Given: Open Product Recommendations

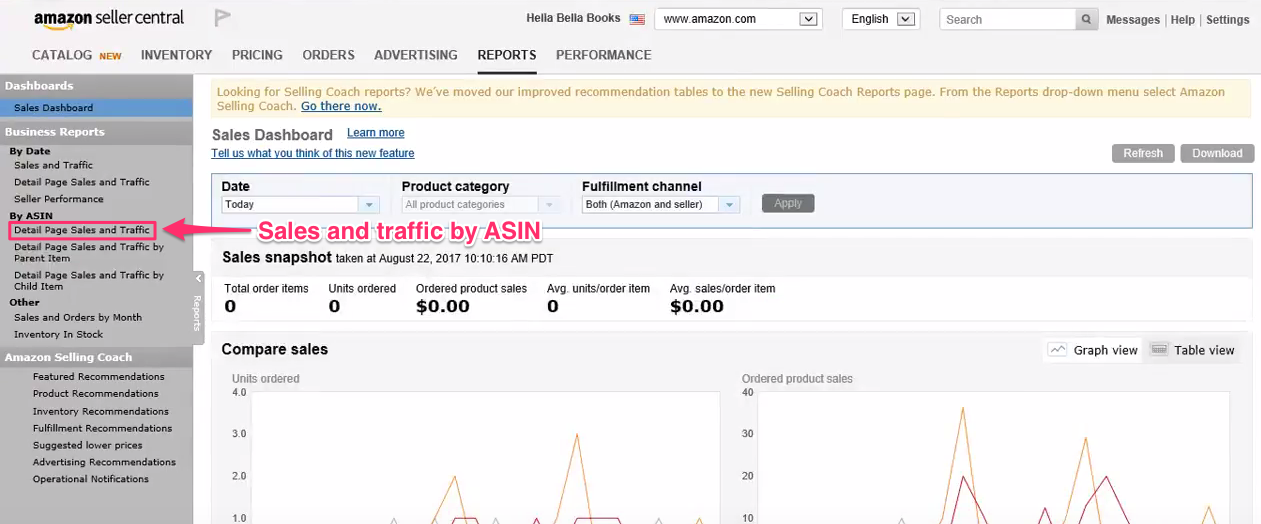Looking at the screenshot, I should pyautogui.click(x=96, y=394).
